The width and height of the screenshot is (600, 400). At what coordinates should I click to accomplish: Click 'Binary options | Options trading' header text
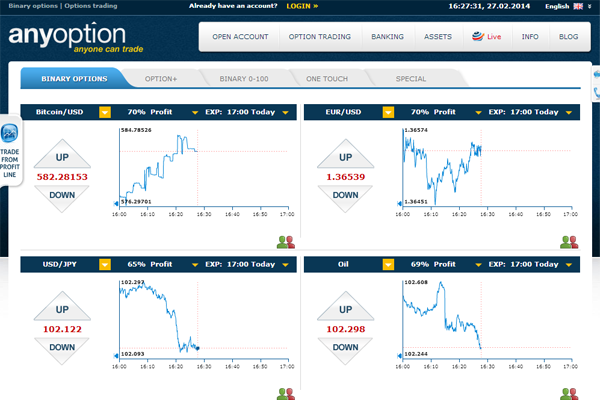coord(63,6)
